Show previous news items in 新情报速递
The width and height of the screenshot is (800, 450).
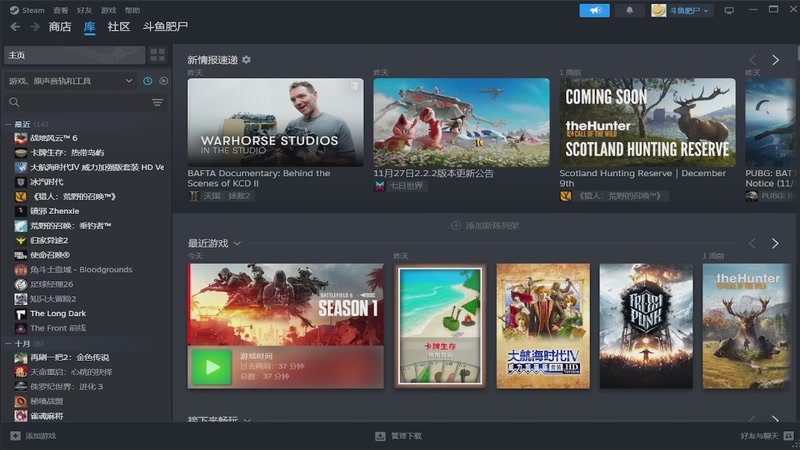(753, 60)
